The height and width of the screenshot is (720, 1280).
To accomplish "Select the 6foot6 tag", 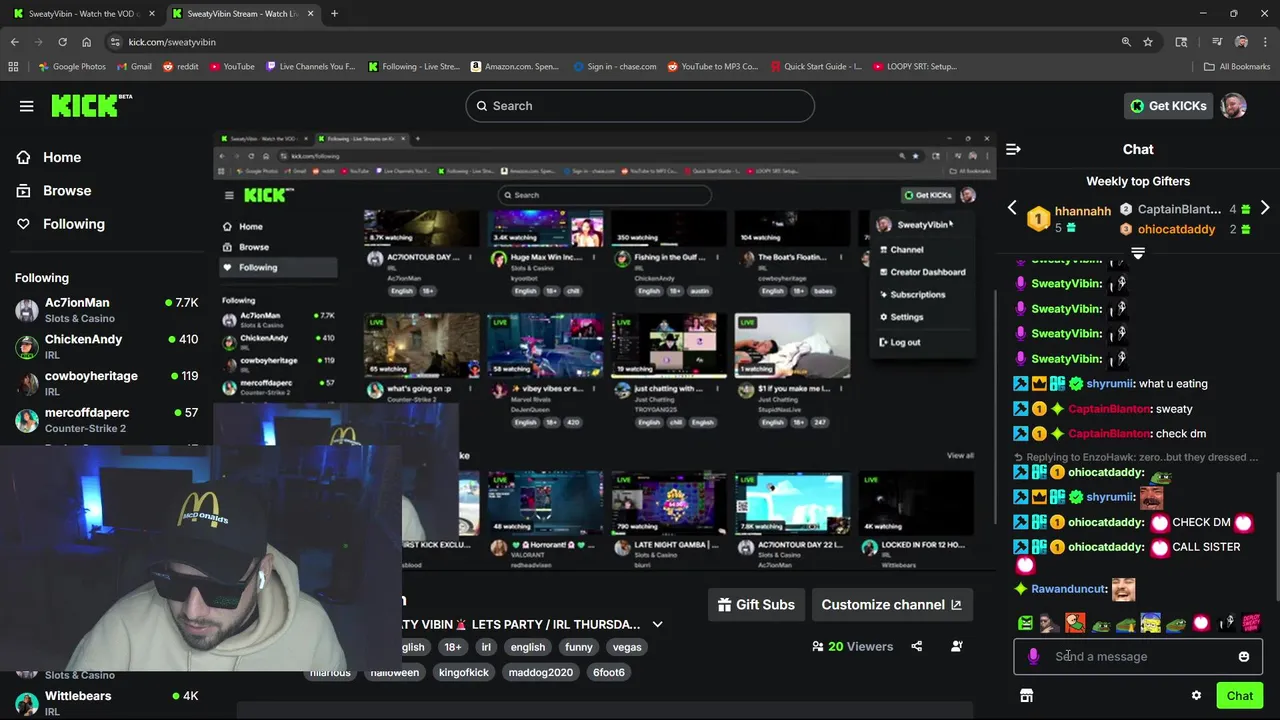I will point(608,672).
